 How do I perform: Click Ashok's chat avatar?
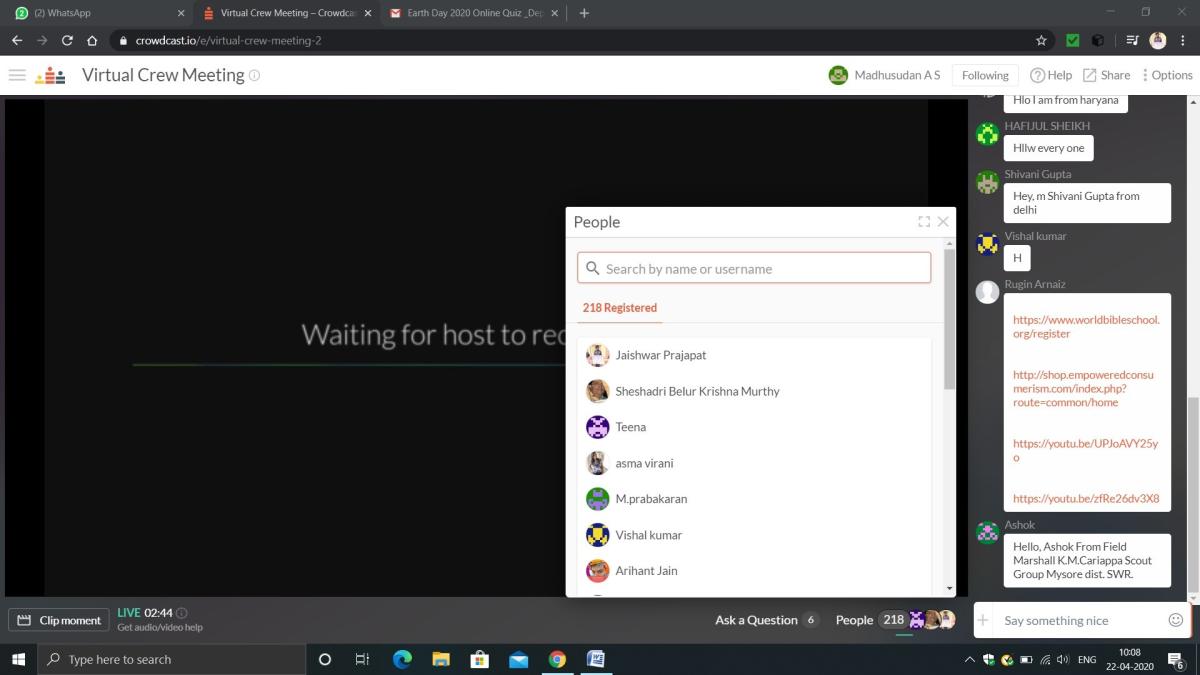click(x=988, y=533)
